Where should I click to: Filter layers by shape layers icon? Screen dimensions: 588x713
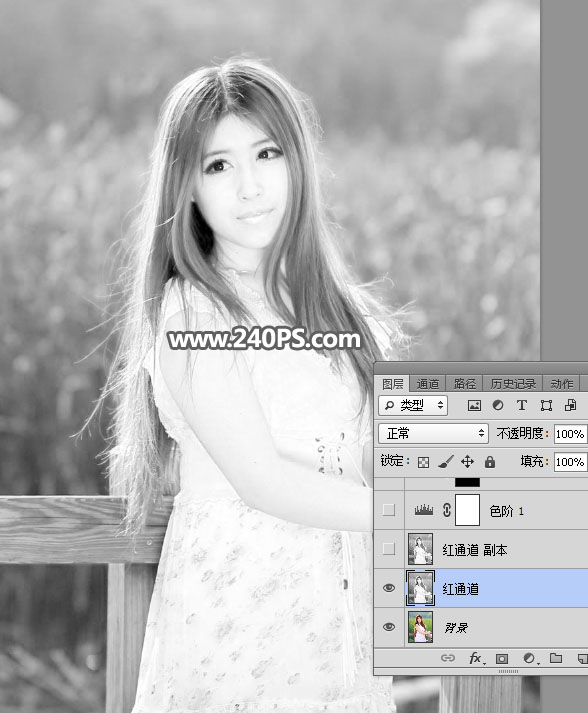point(546,405)
